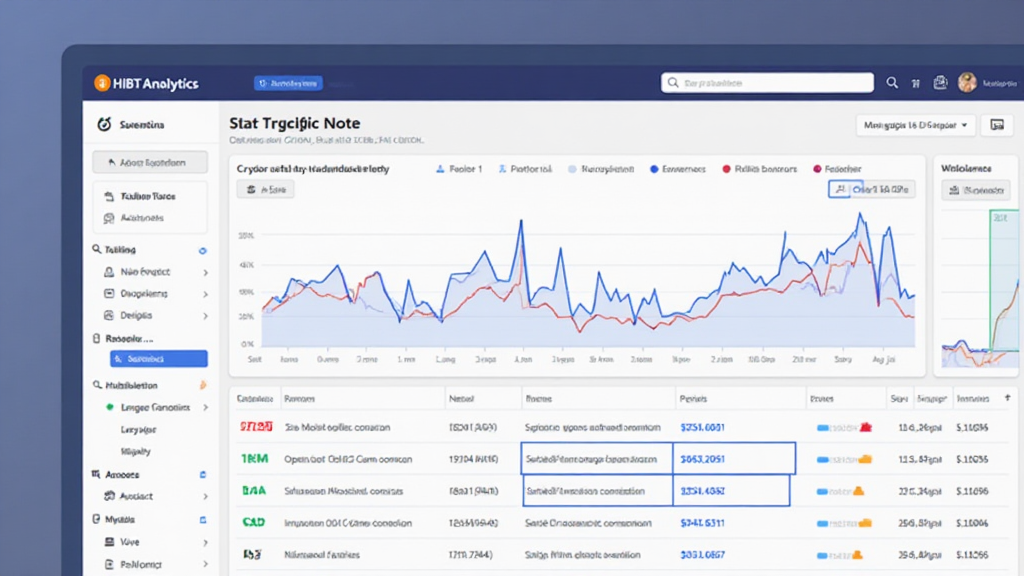Open the notifications icon in the top bar
The width and height of the screenshot is (1024, 576).
pyautogui.click(x=939, y=82)
